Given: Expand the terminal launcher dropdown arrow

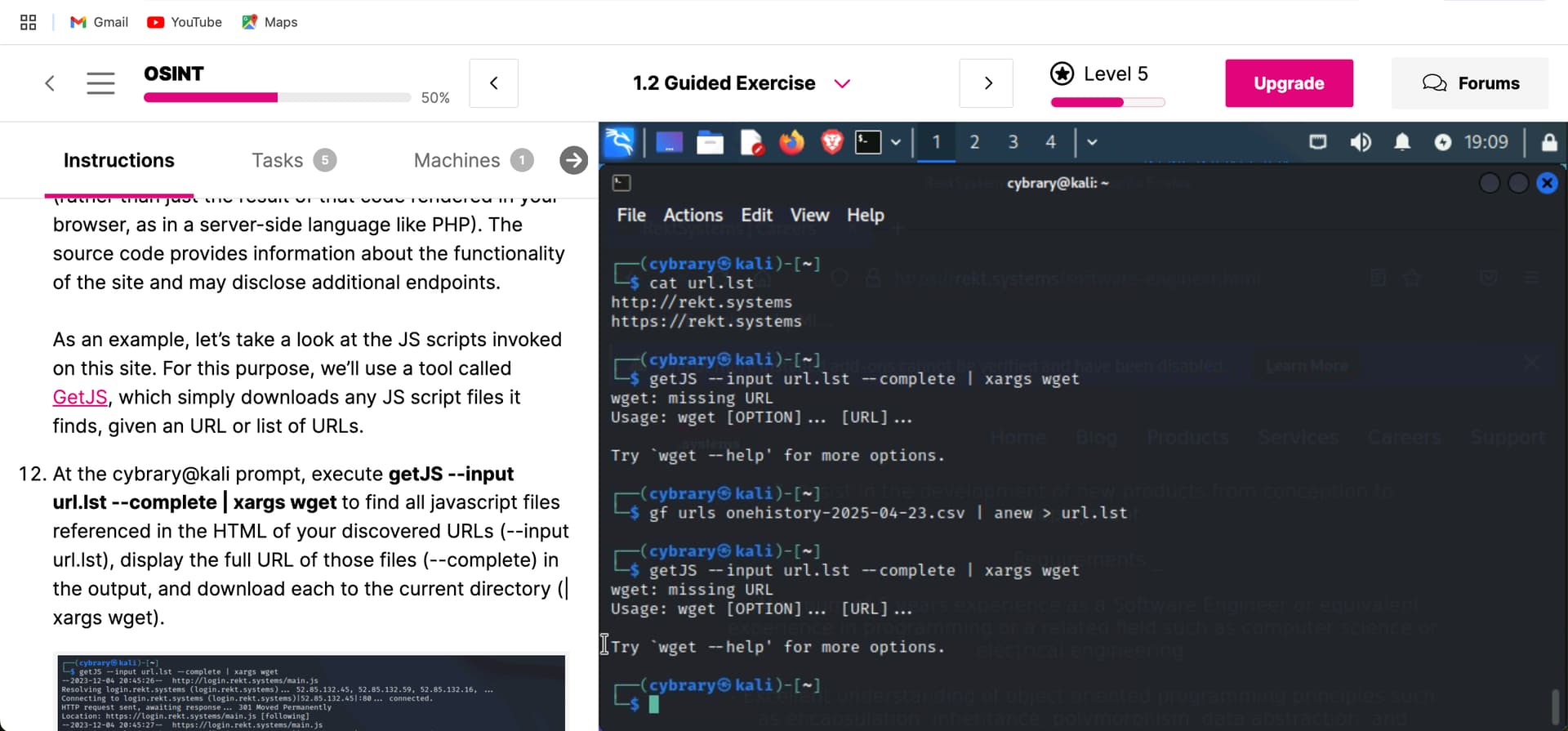Looking at the screenshot, I should pos(896,142).
